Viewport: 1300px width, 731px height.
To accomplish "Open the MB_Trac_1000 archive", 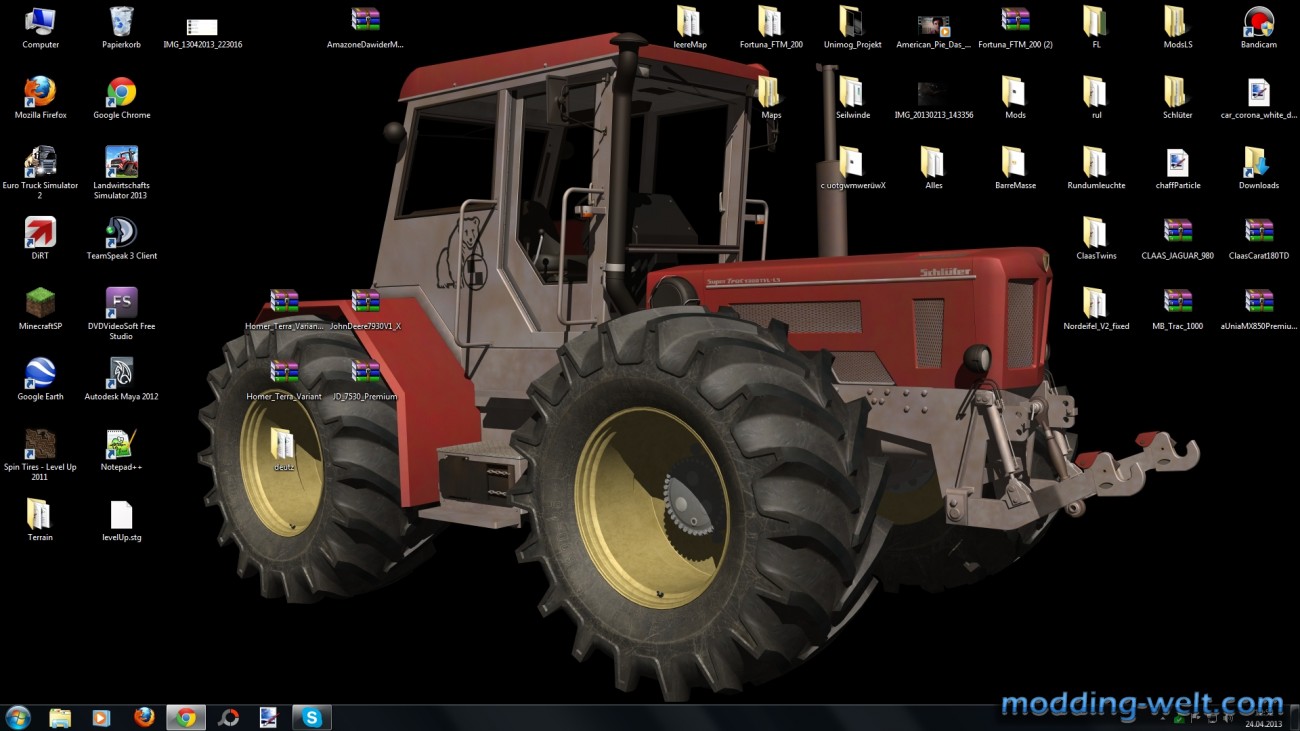I will pyautogui.click(x=1177, y=309).
